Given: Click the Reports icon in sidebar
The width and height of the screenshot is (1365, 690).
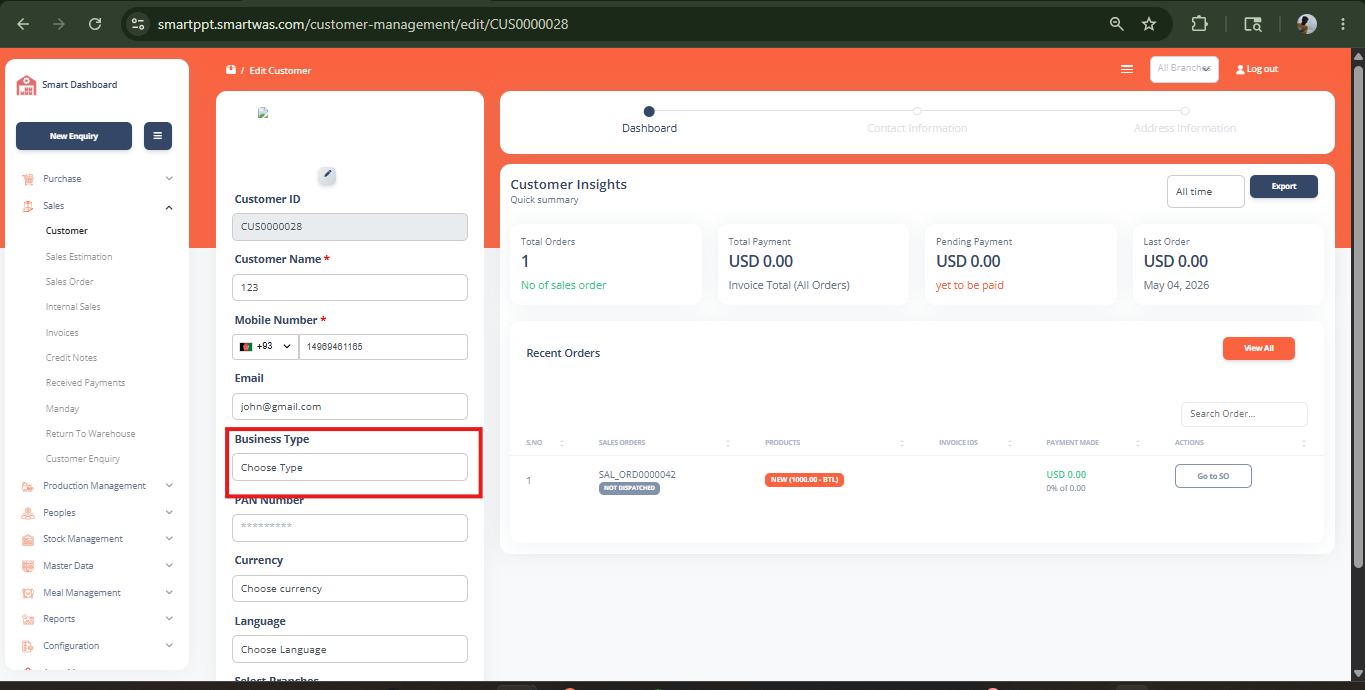Looking at the screenshot, I should 28,619.
